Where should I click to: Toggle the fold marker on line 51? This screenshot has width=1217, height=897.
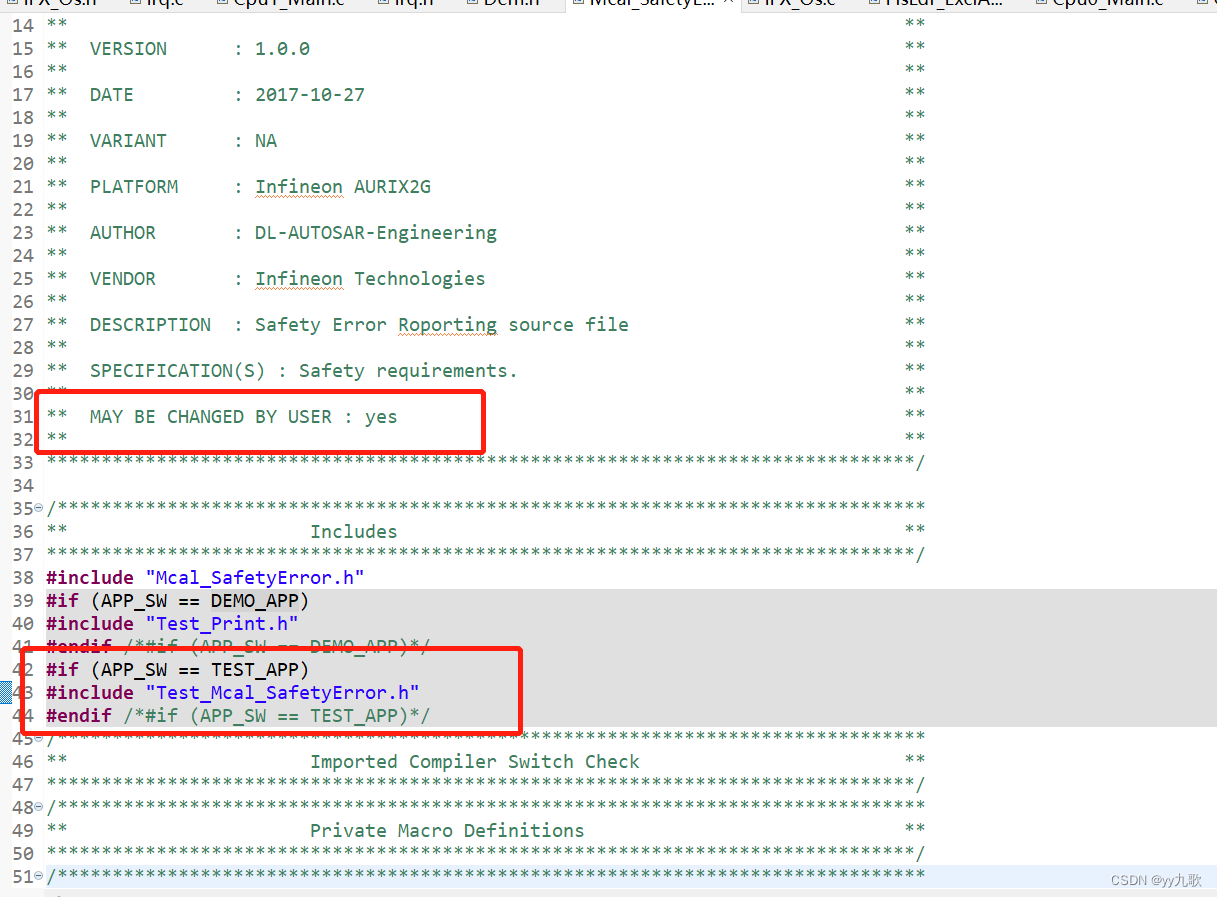point(39,876)
